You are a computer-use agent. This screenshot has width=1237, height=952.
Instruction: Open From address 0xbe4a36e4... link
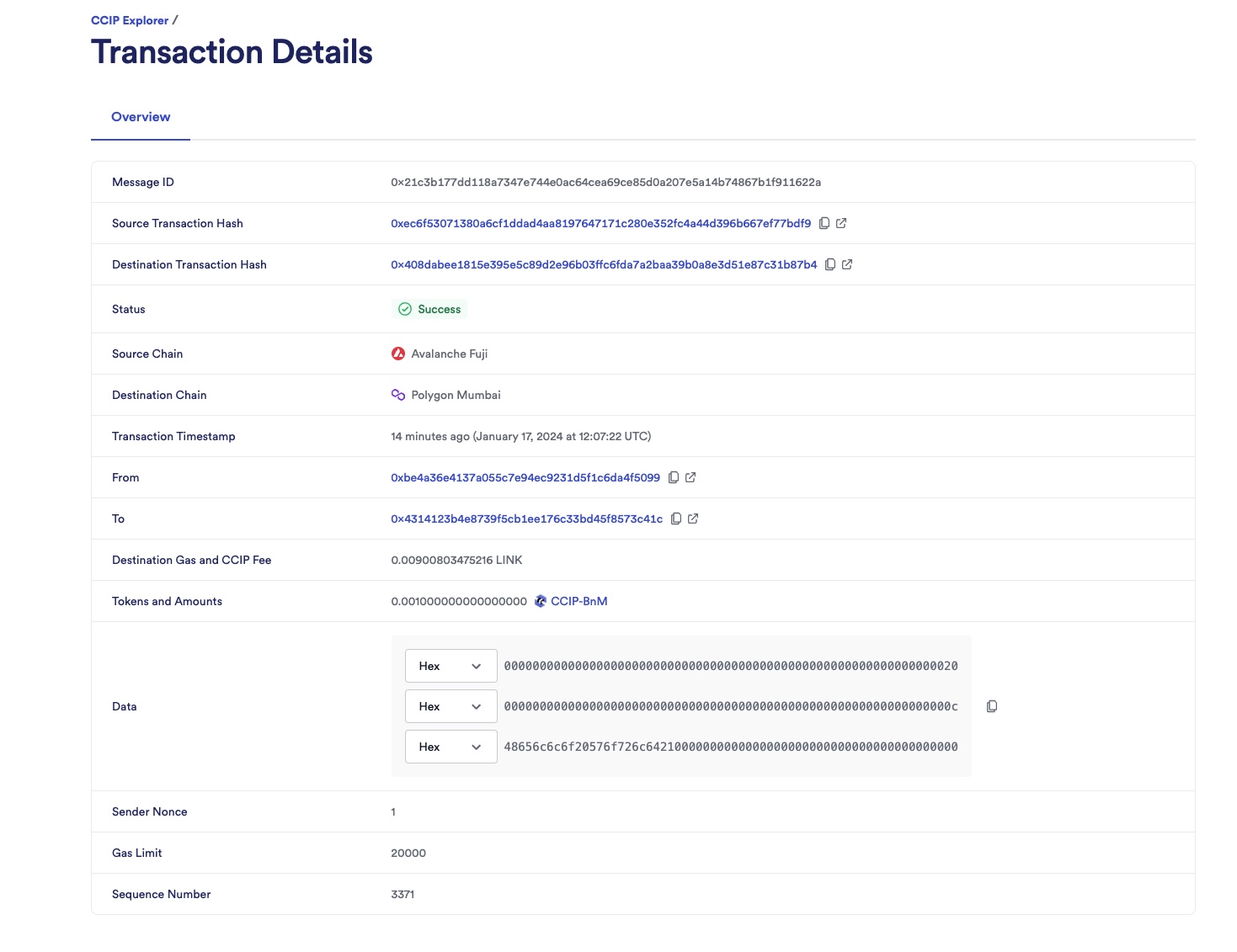525,477
